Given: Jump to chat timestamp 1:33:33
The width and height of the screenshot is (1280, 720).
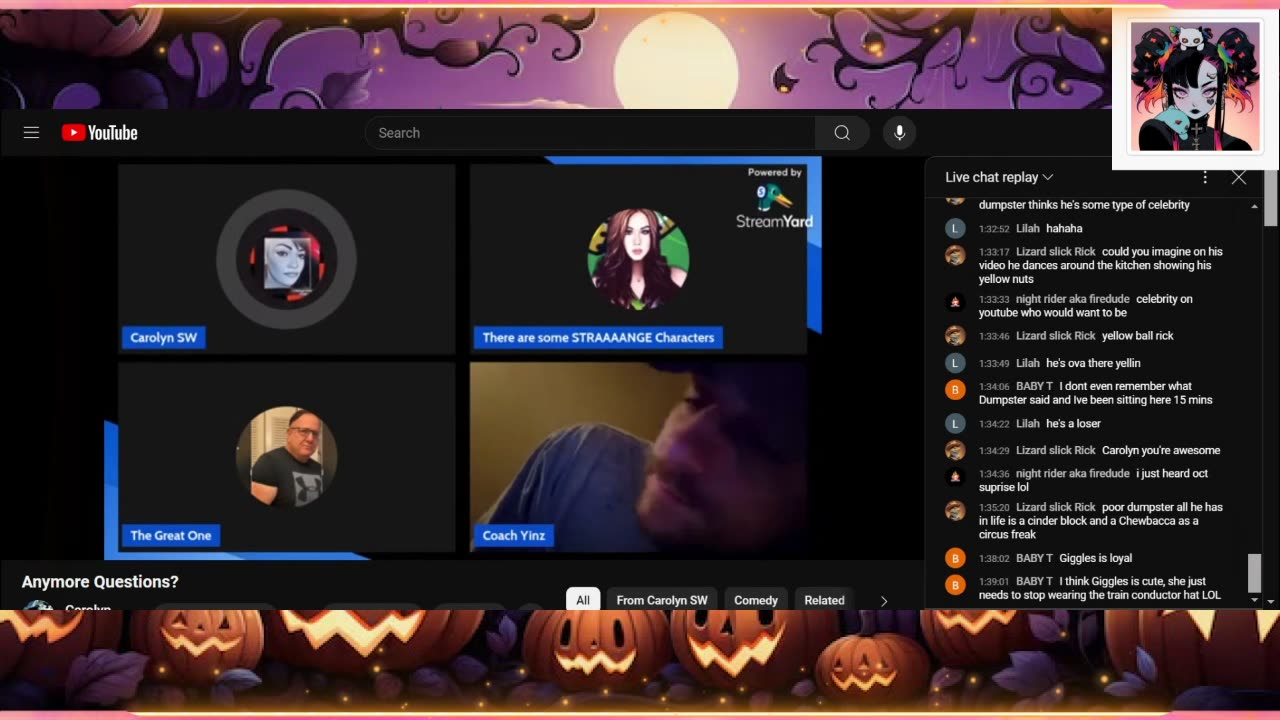Looking at the screenshot, I should click(x=994, y=299).
